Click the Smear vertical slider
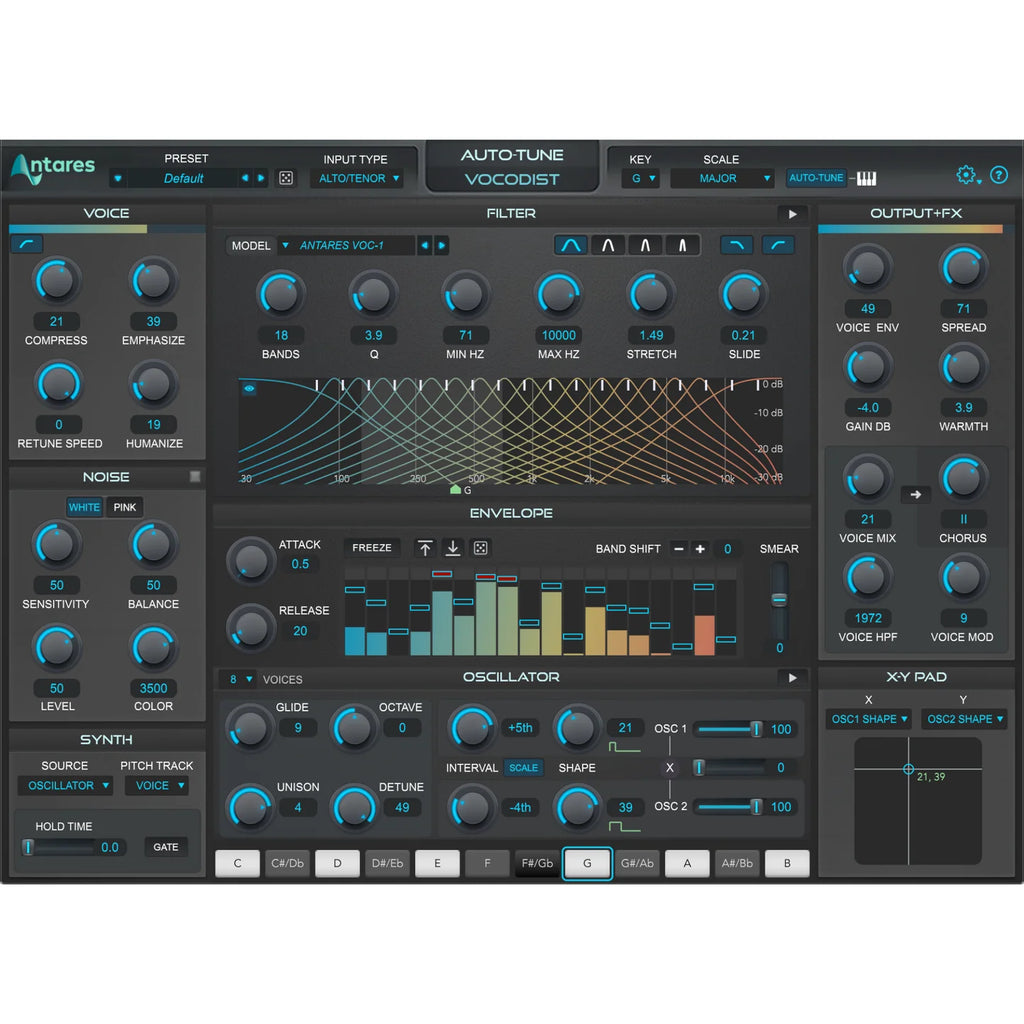Screen dimensions: 1024x1024 [x=779, y=600]
